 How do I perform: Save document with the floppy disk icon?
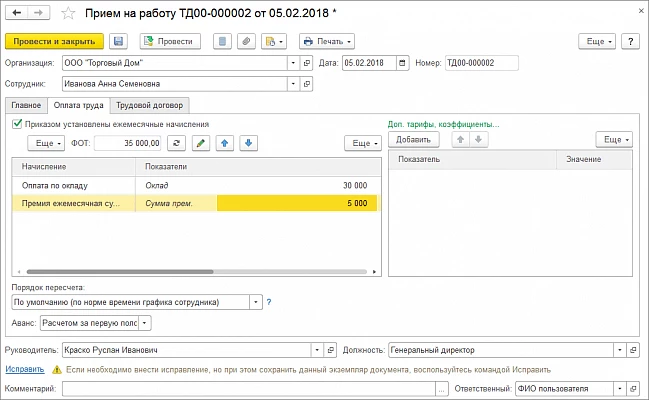118,41
